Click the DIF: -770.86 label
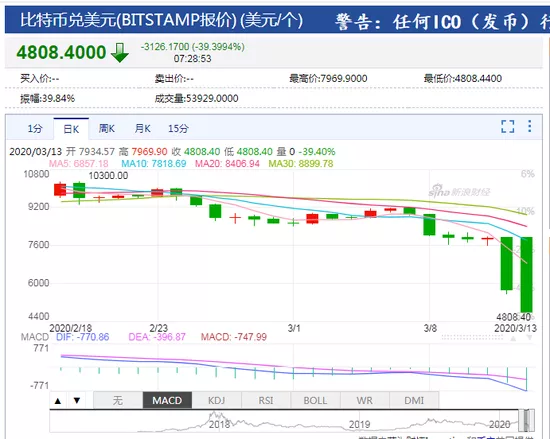This screenshot has height=439, width=550. pos(83,337)
